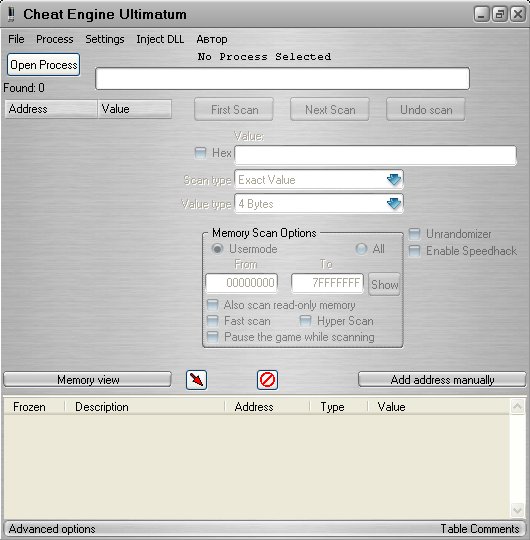Select the Usermode radio button
The width and height of the screenshot is (530, 540).
pos(217,249)
